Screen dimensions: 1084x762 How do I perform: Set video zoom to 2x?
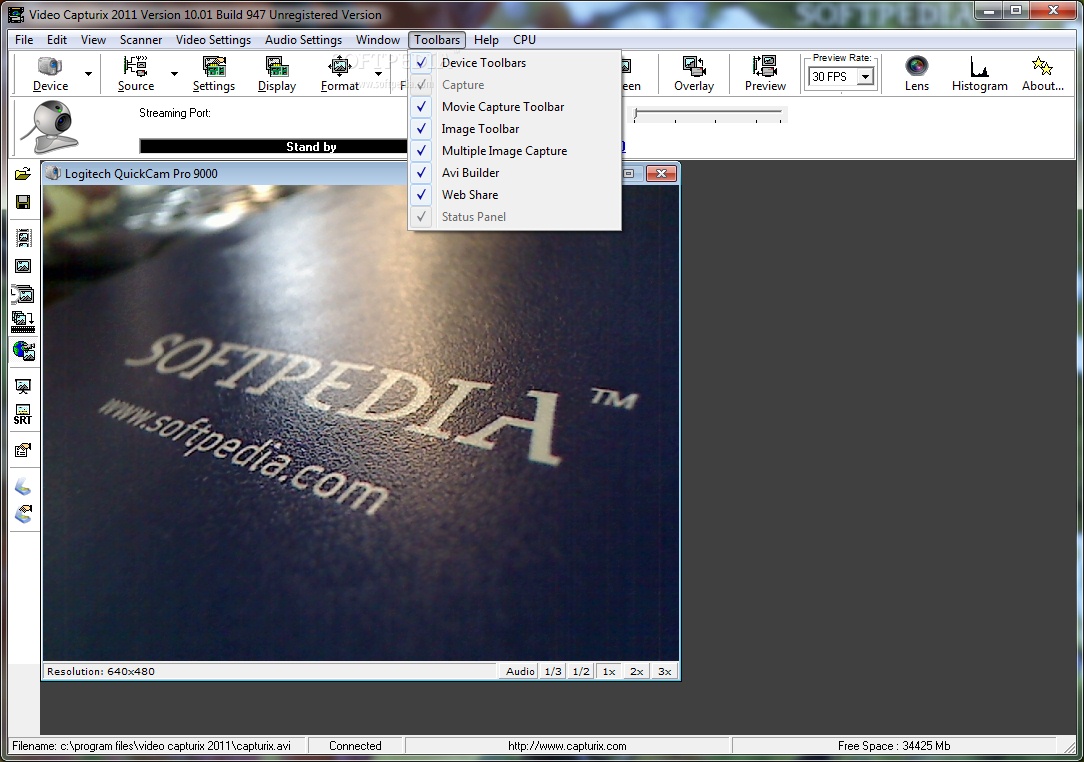(x=636, y=671)
